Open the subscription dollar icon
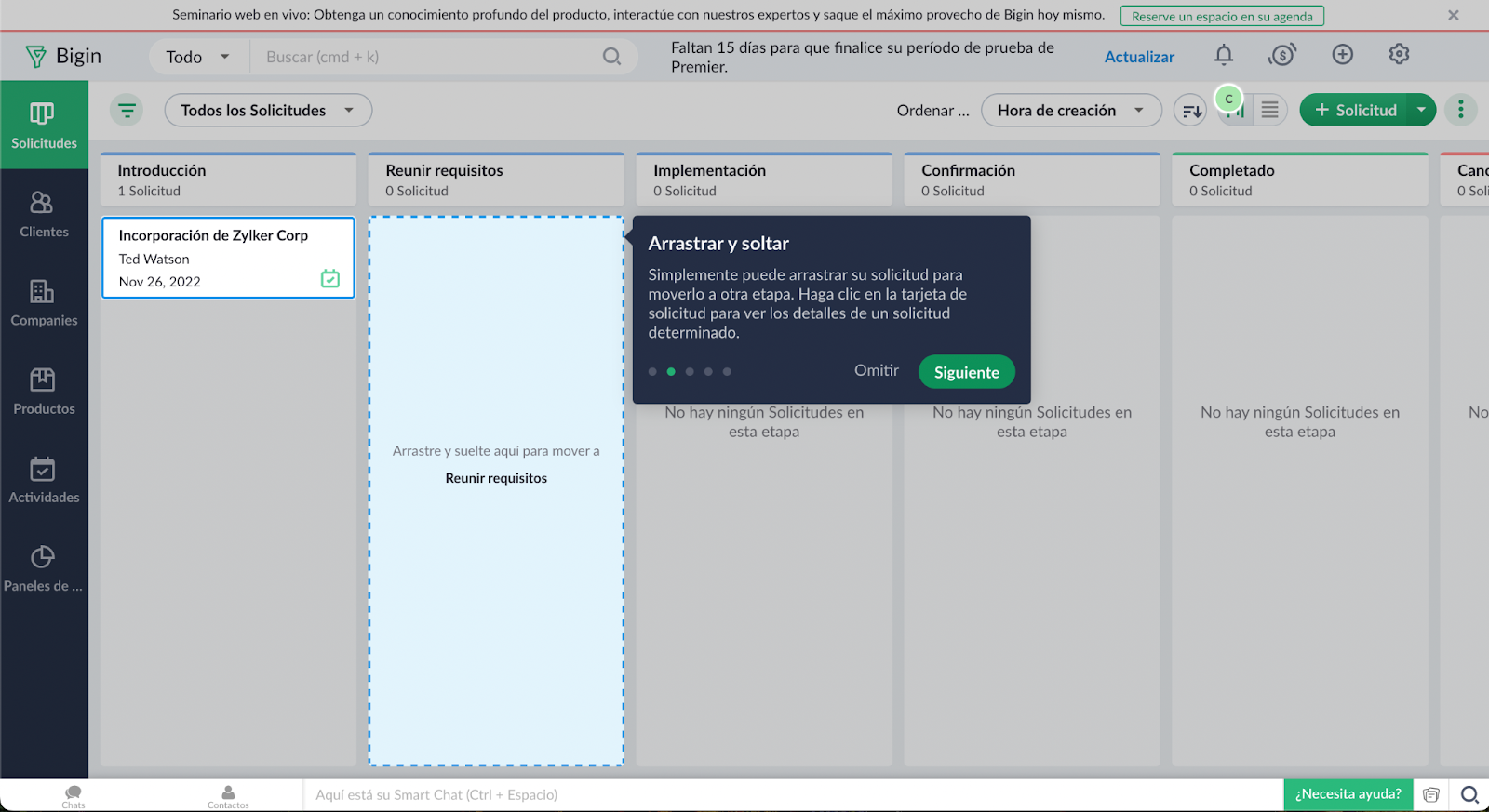The height and width of the screenshot is (812, 1489). 1282,55
